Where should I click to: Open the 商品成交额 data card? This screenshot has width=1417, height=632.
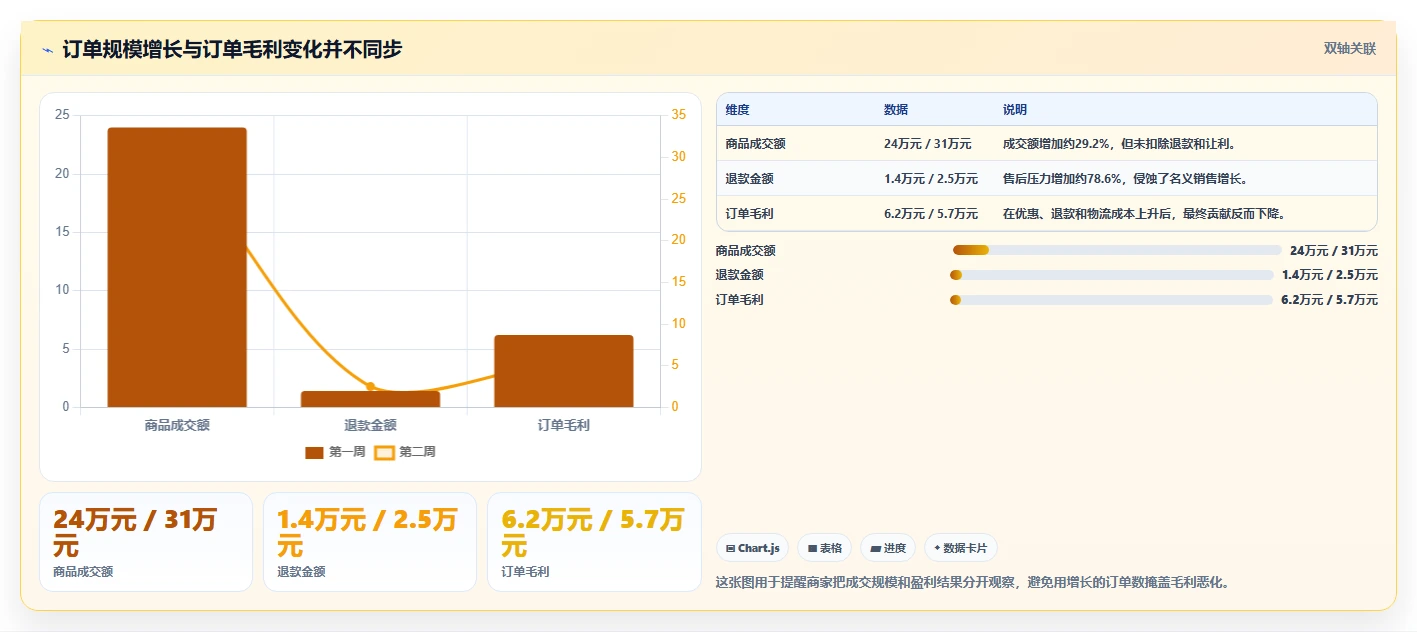coord(146,542)
